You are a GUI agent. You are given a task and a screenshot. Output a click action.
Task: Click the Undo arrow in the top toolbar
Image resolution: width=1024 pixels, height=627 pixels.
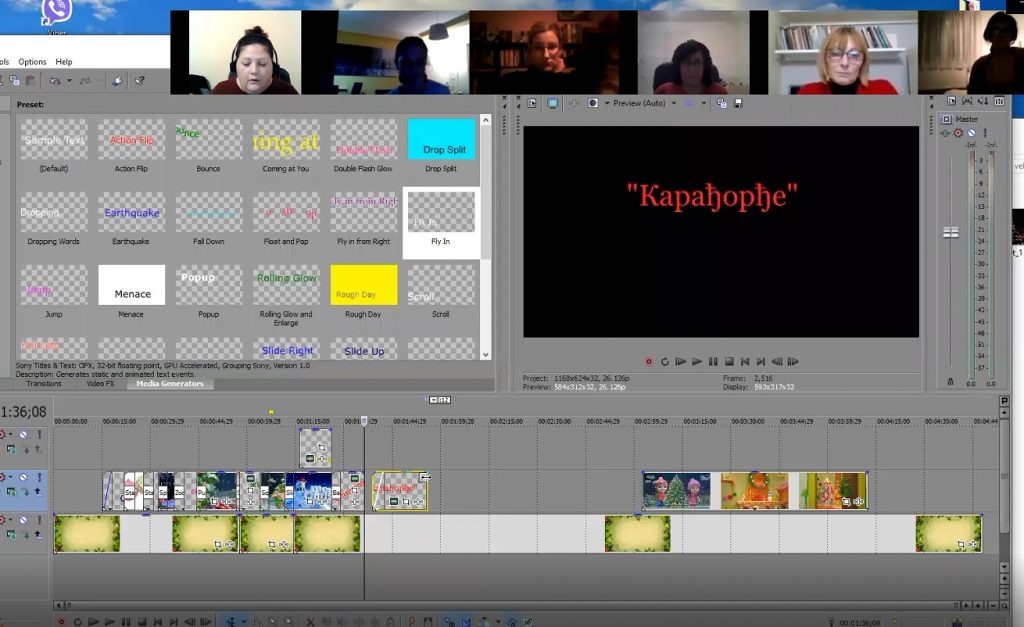pyautogui.click(x=54, y=80)
